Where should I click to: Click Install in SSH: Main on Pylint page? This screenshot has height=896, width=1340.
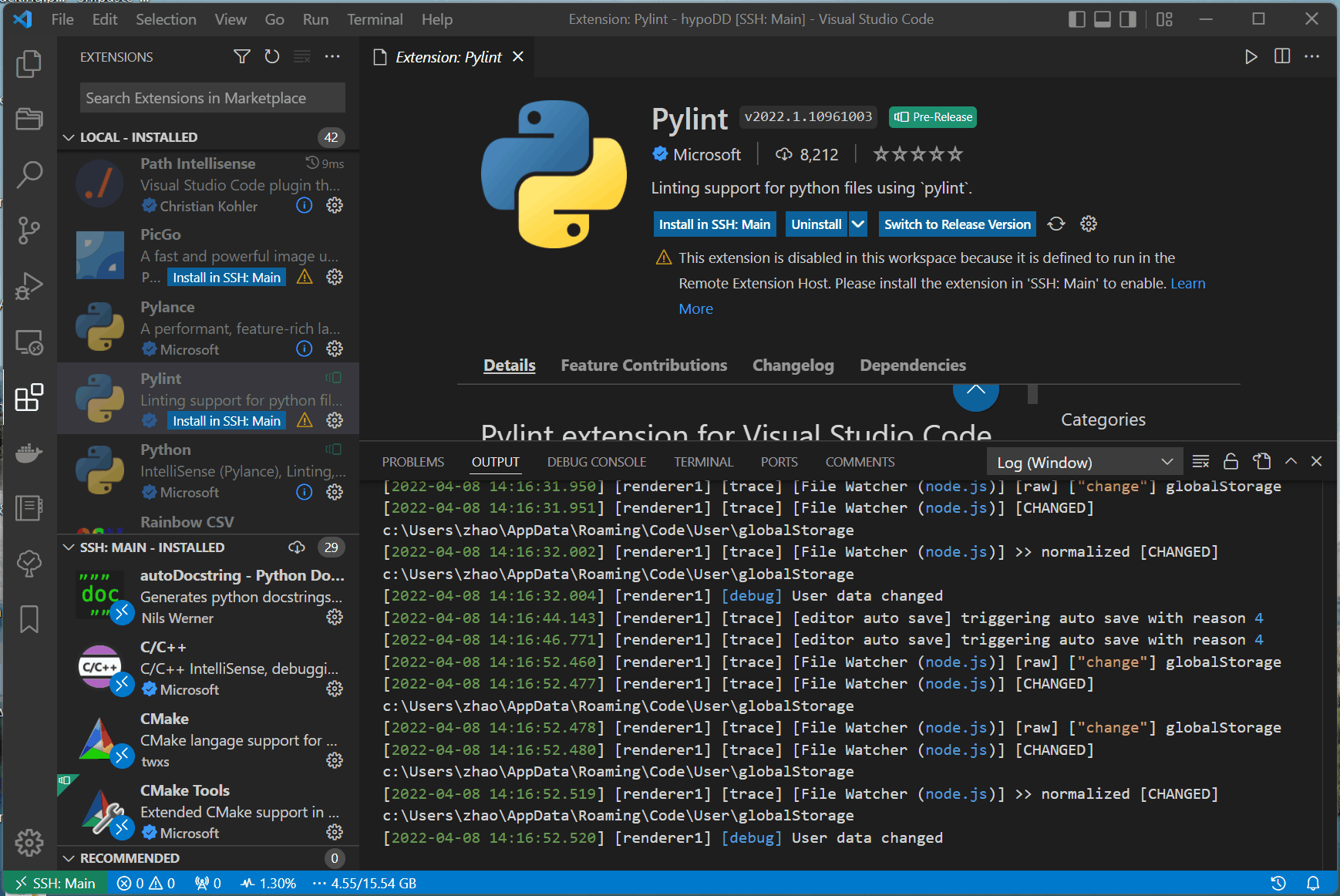pyautogui.click(x=715, y=224)
